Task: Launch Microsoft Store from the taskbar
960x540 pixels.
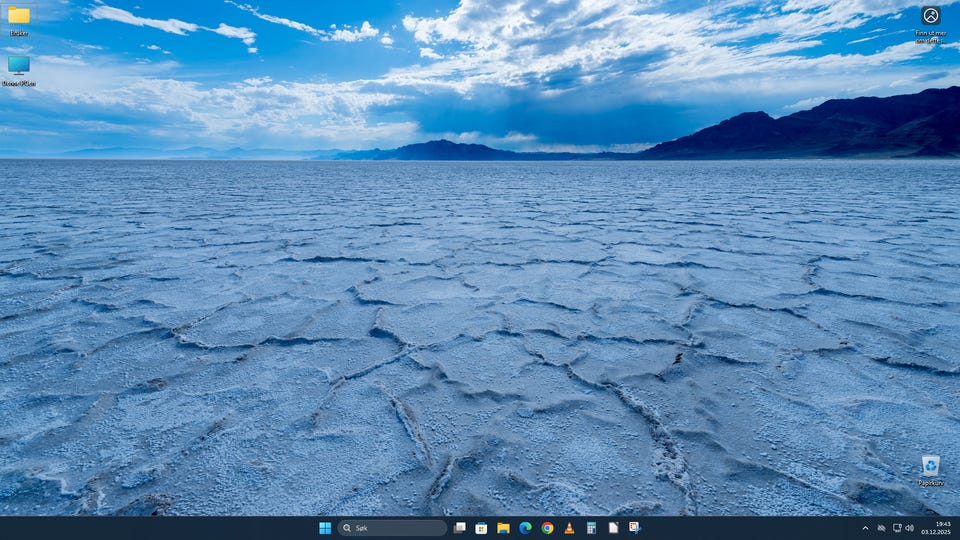Action: coord(481,528)
